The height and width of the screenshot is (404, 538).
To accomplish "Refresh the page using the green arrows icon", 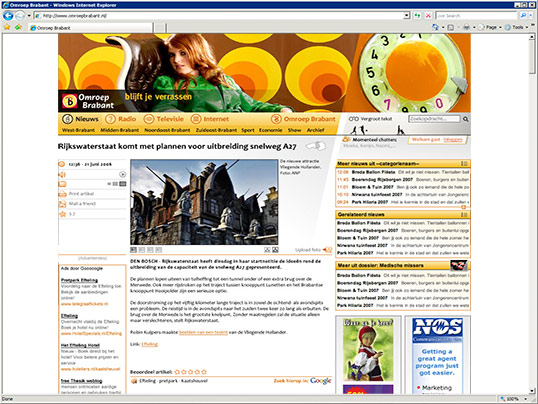I will click(417, 15).
